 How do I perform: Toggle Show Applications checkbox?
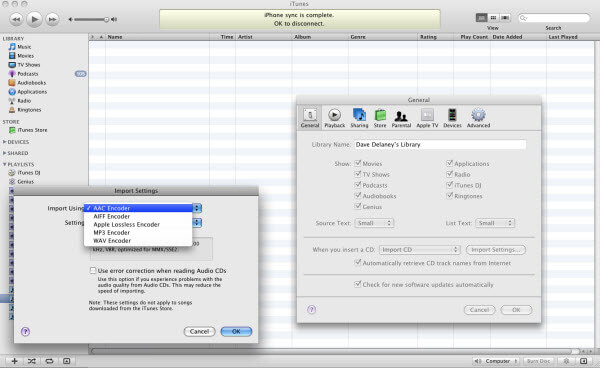click(x=450, y=163)
